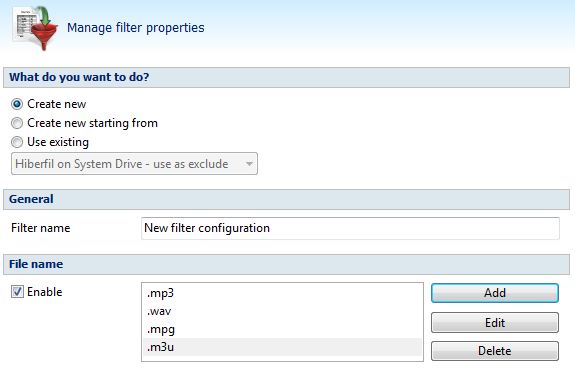Select the .mpg list entry
Screen dimensions: 575x369
pos(282,329)
